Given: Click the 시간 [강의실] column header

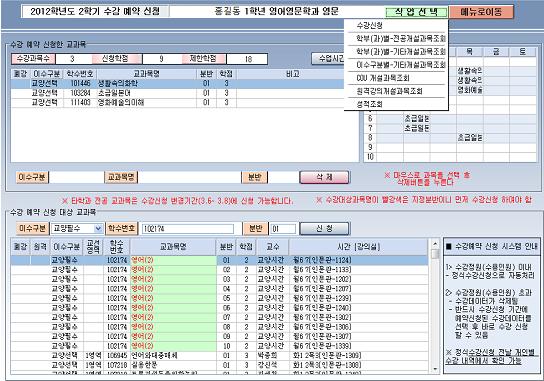Looking at the screenshot, I should tap(358, 247).
